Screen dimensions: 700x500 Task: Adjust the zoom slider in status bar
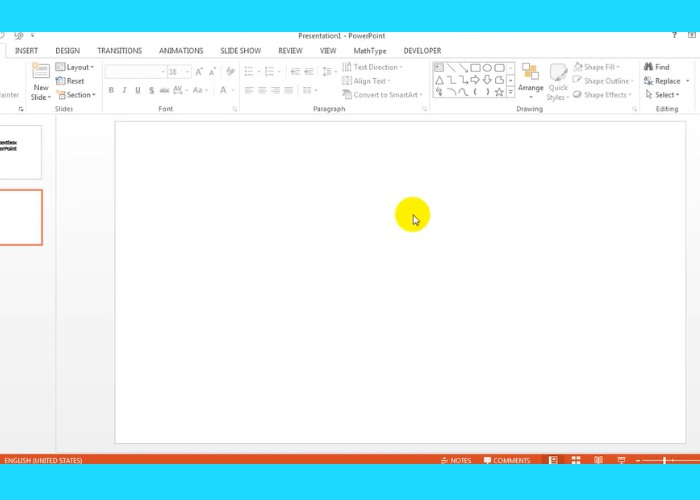coord(665,460)
